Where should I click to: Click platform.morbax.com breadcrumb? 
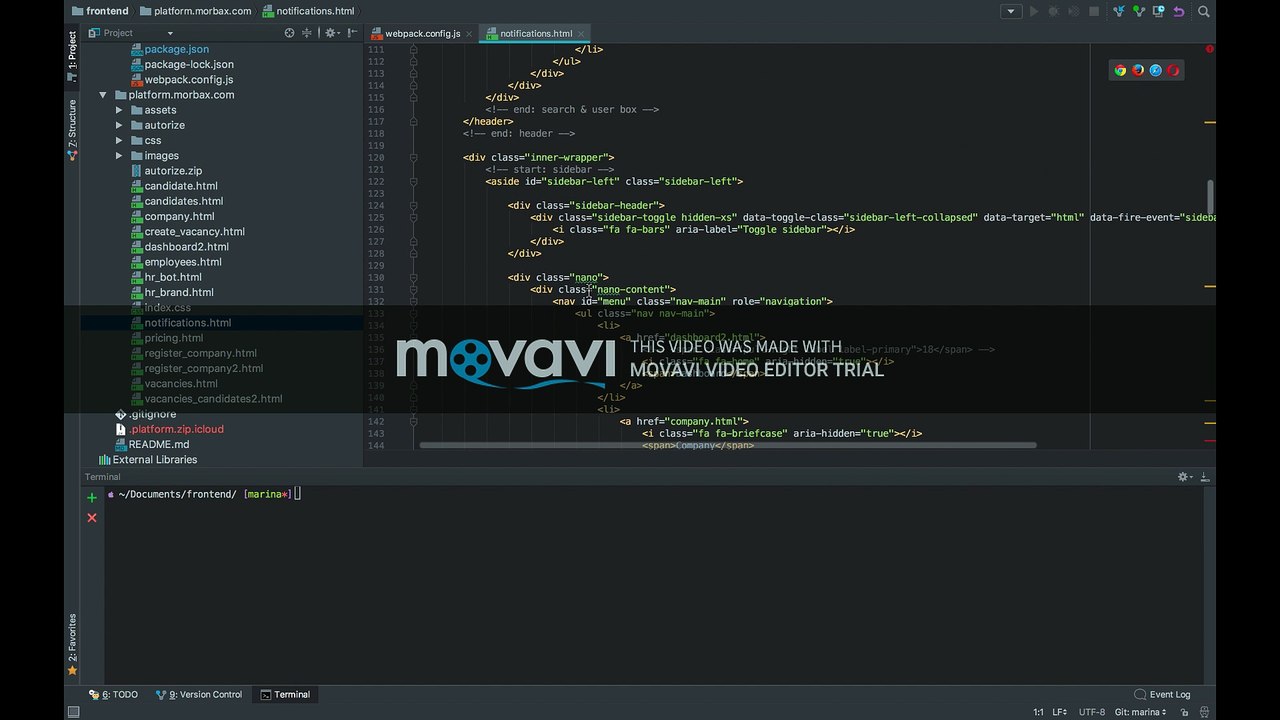coord(195,11)
